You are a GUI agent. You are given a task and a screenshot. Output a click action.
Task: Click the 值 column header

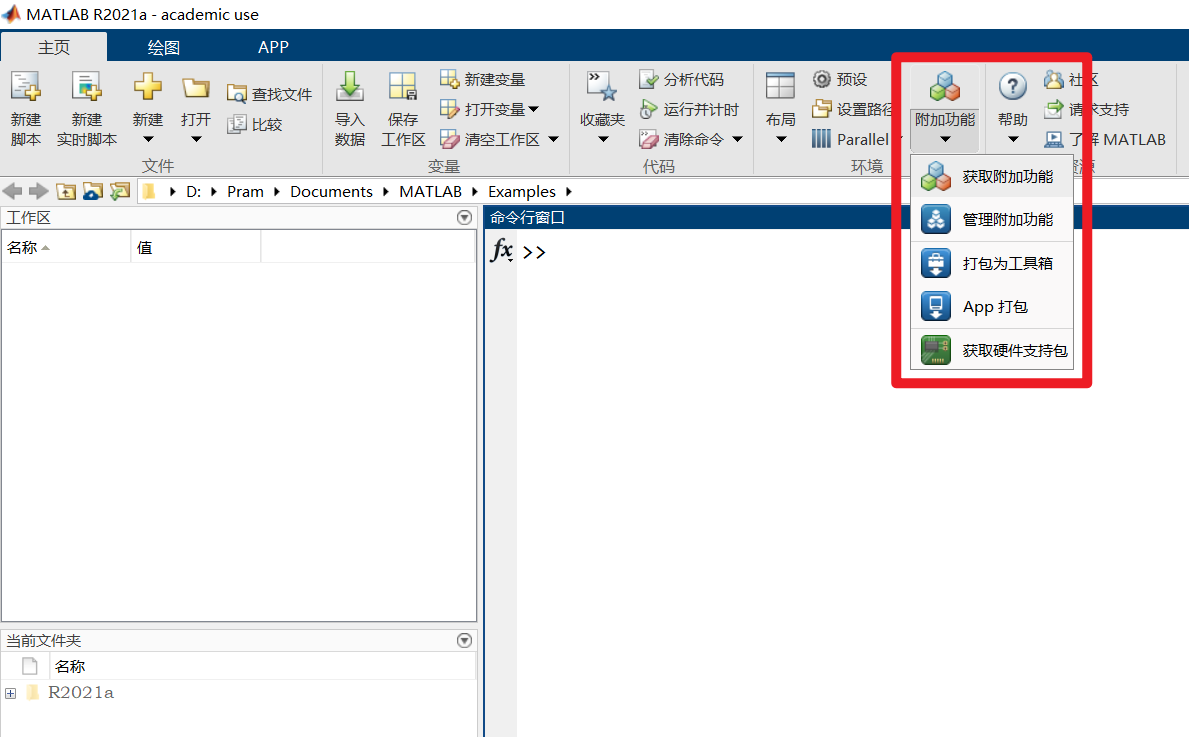click(x=196, y=247)
